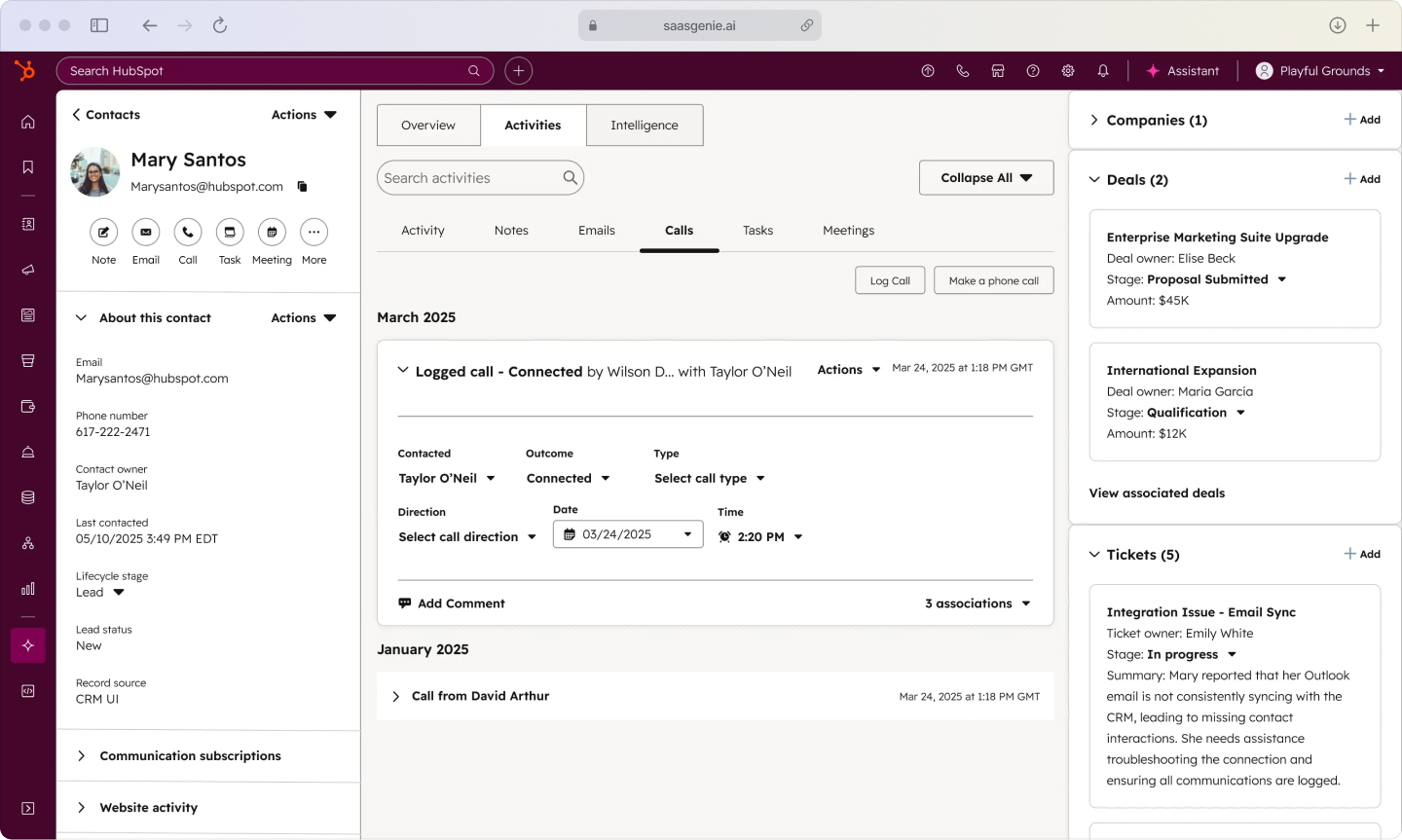Open the Bookmarks icon in left sidebar
The width and height of the screenshot is (1402, 840).
pos(28,167)
